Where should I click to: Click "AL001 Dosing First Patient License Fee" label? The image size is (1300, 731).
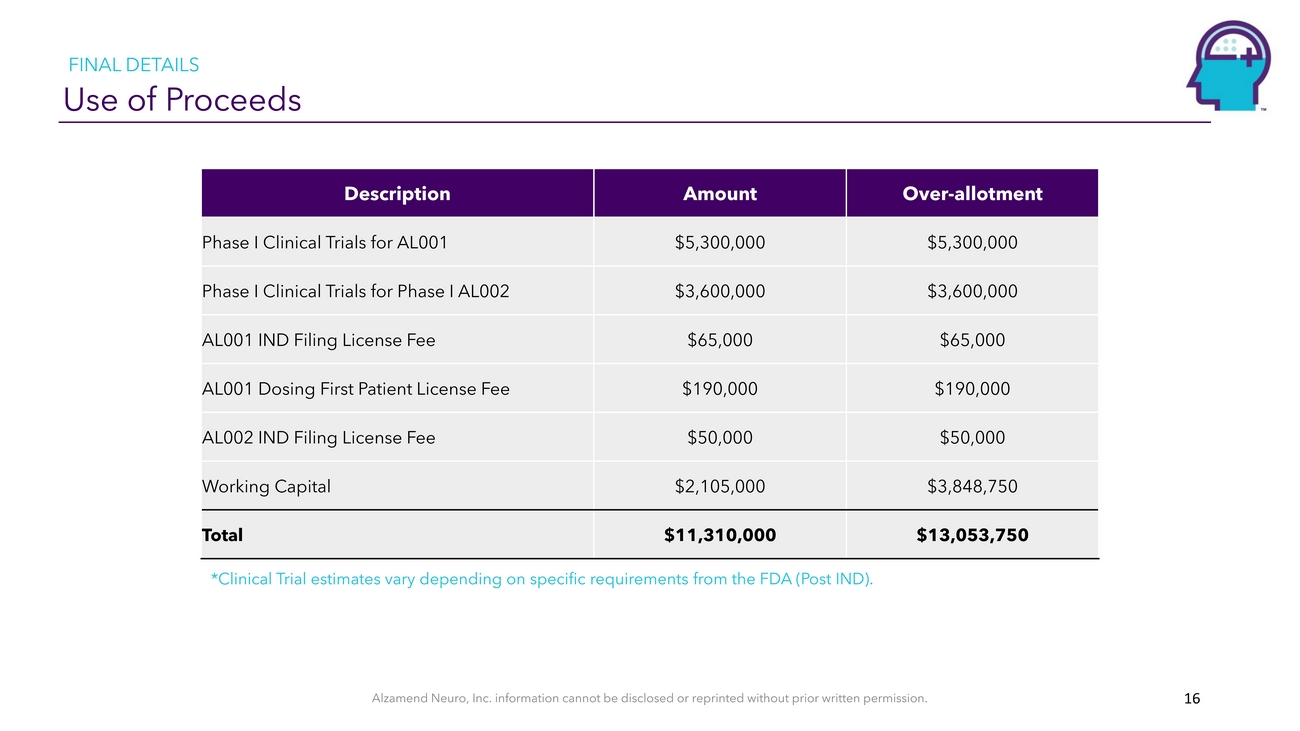click(x=355, y=389)
